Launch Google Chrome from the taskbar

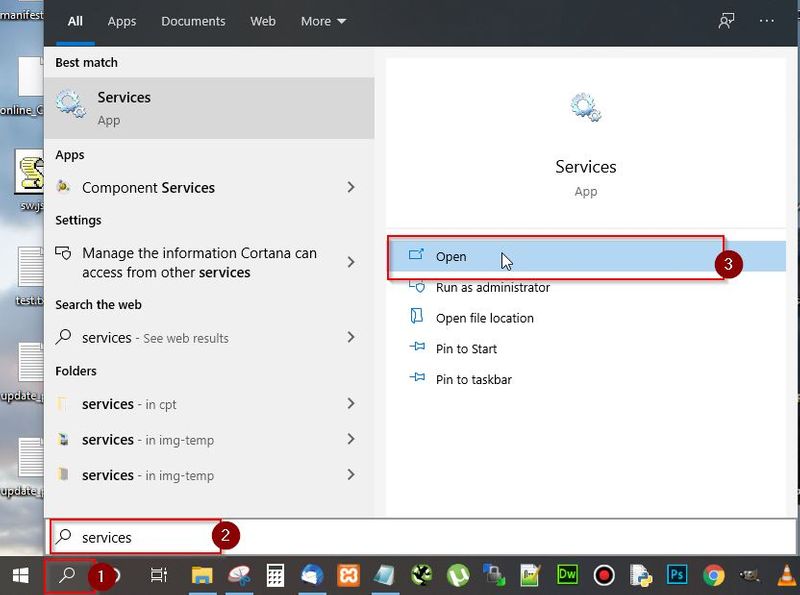[713, 576]
